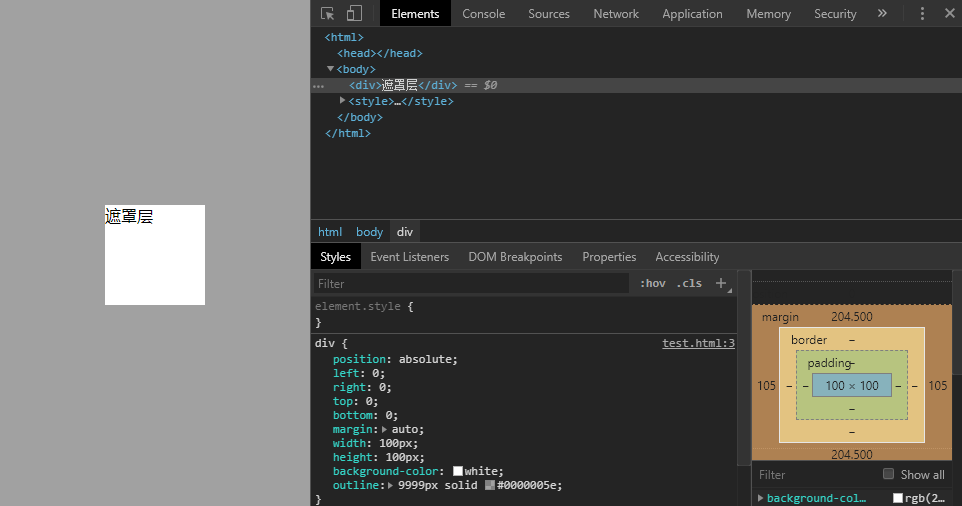Select the div 遮罩层 element row

636,85
